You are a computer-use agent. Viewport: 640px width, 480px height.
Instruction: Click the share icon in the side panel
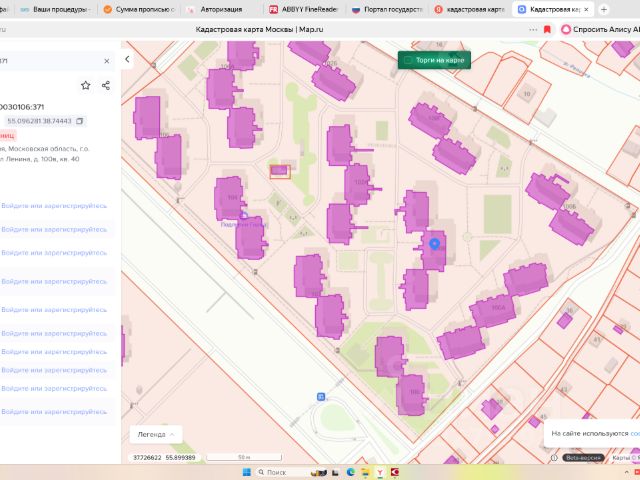click(x=106, y=86)
